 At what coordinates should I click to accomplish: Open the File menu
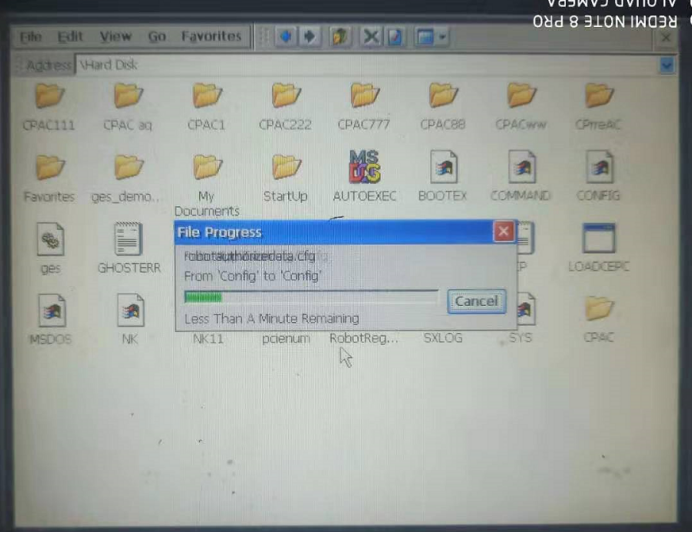31,37
